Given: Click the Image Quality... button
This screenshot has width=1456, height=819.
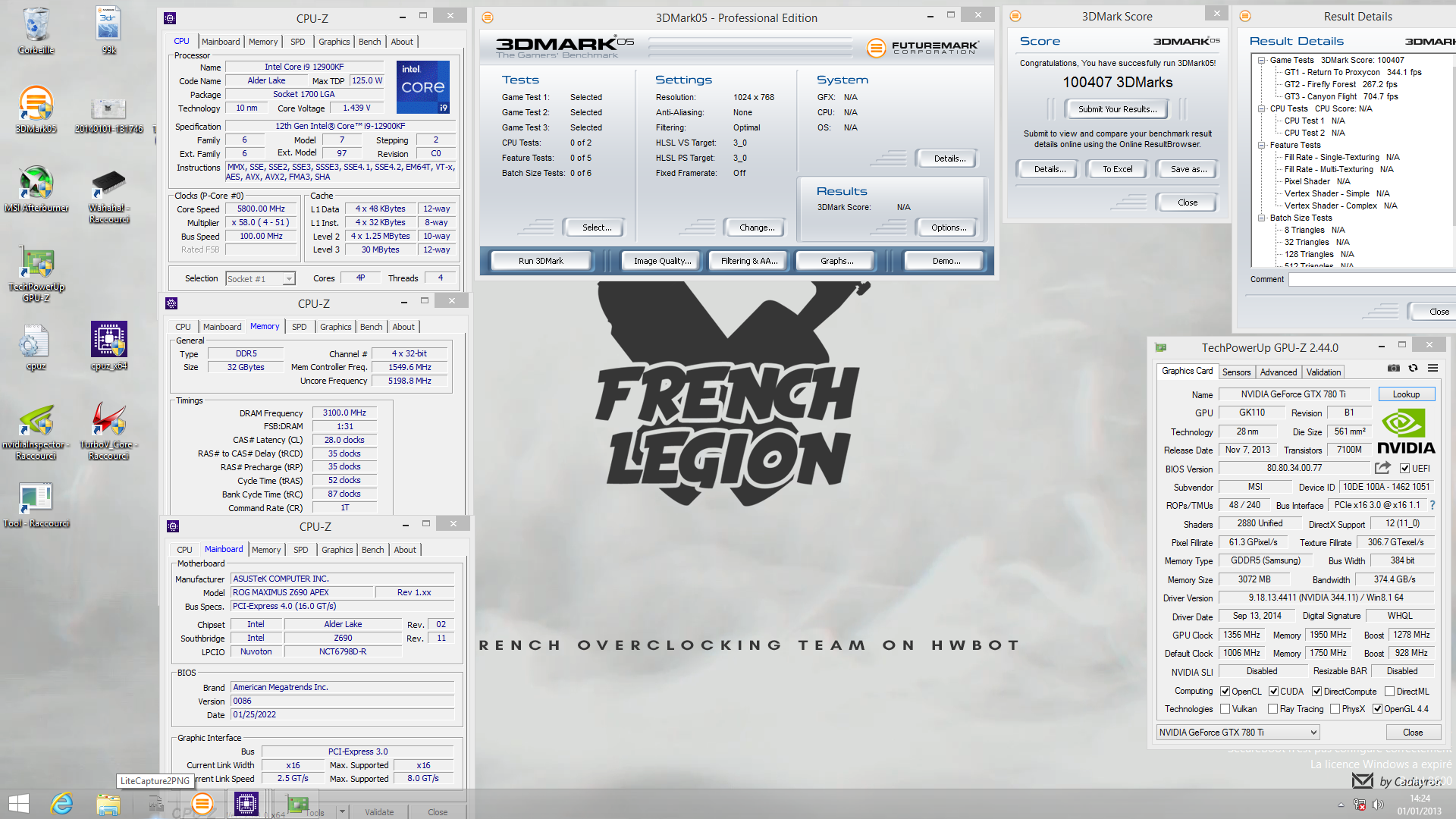Looking at the screenshot, I should (662, 261).
